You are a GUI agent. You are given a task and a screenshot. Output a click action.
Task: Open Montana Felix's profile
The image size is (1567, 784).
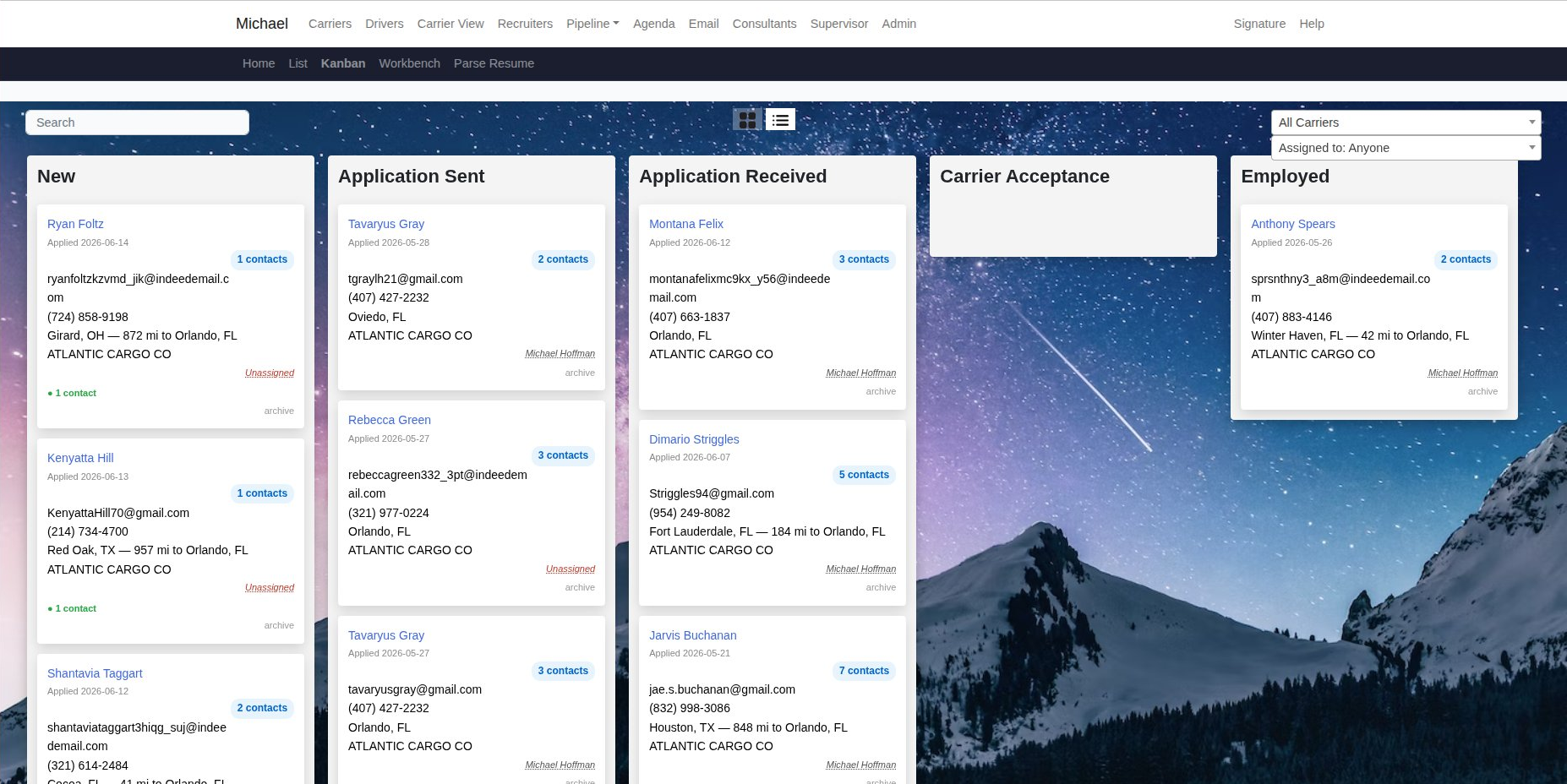tap(686, 224)
